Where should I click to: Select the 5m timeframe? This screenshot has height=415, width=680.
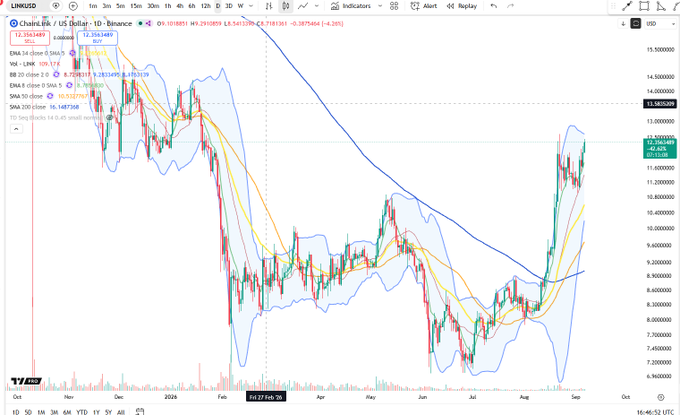pos(121,6)
